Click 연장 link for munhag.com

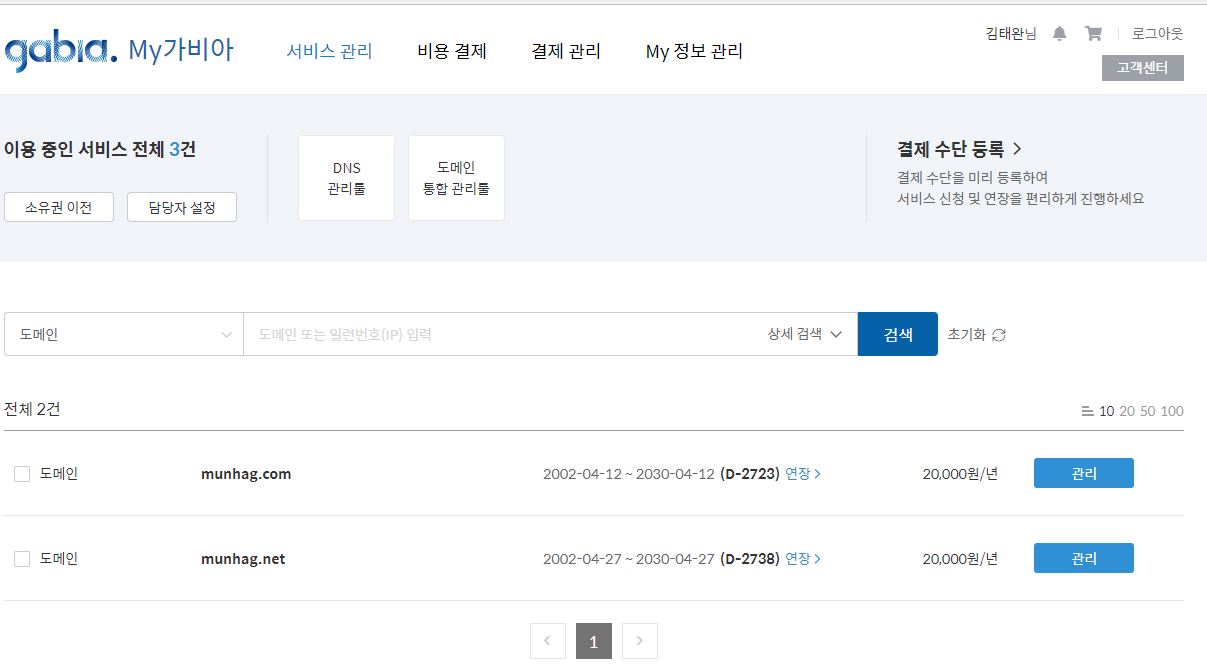point(802,474)
